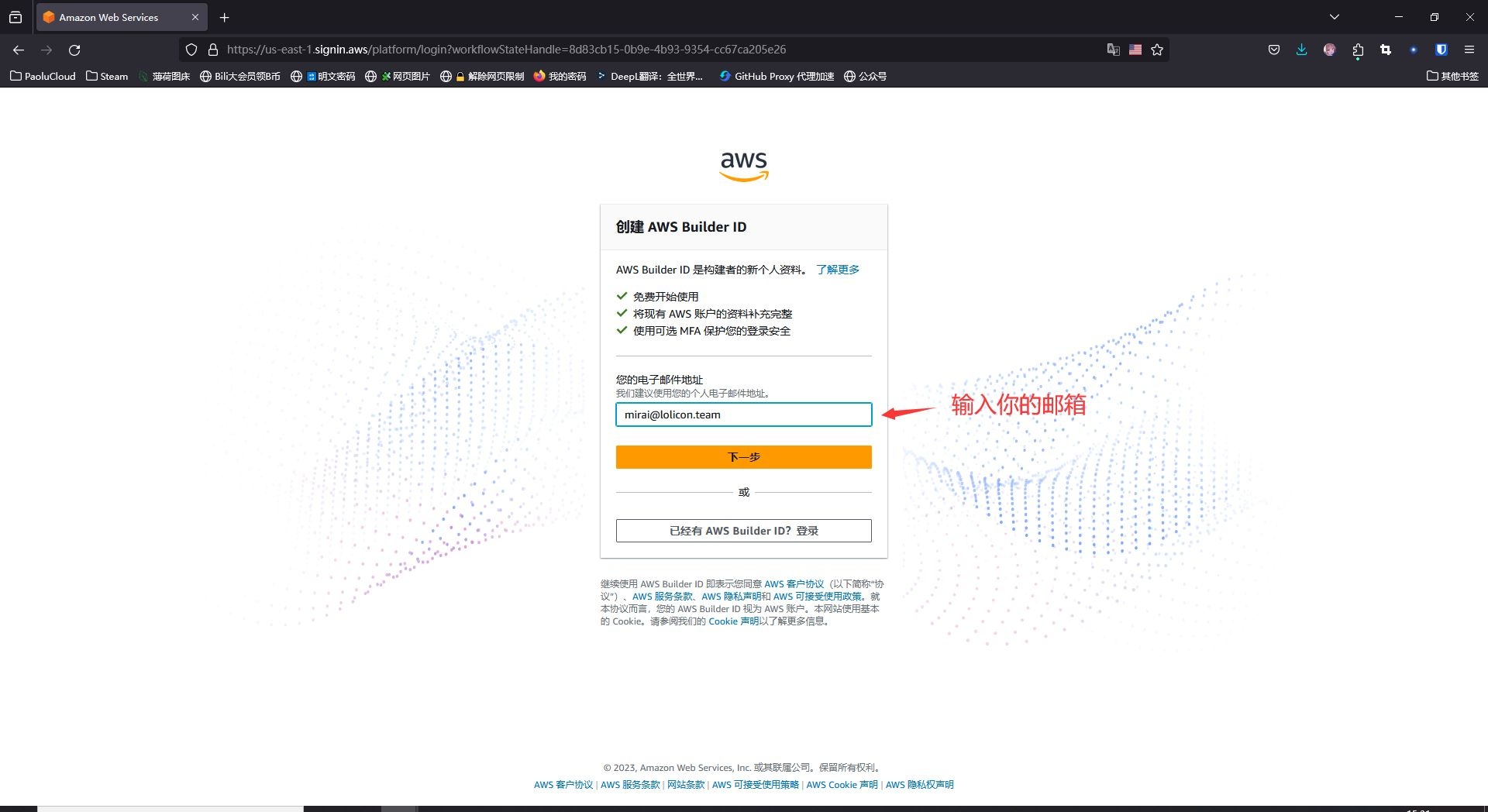Go back to the previous page

click(x=19, y=50)
